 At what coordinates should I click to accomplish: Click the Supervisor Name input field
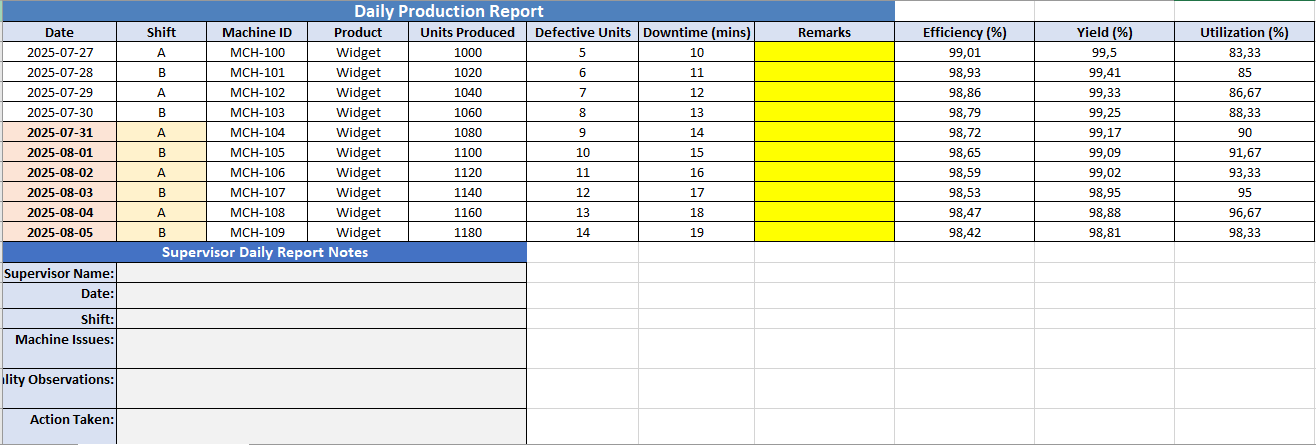pyautogui.click(x=321, y=273)
